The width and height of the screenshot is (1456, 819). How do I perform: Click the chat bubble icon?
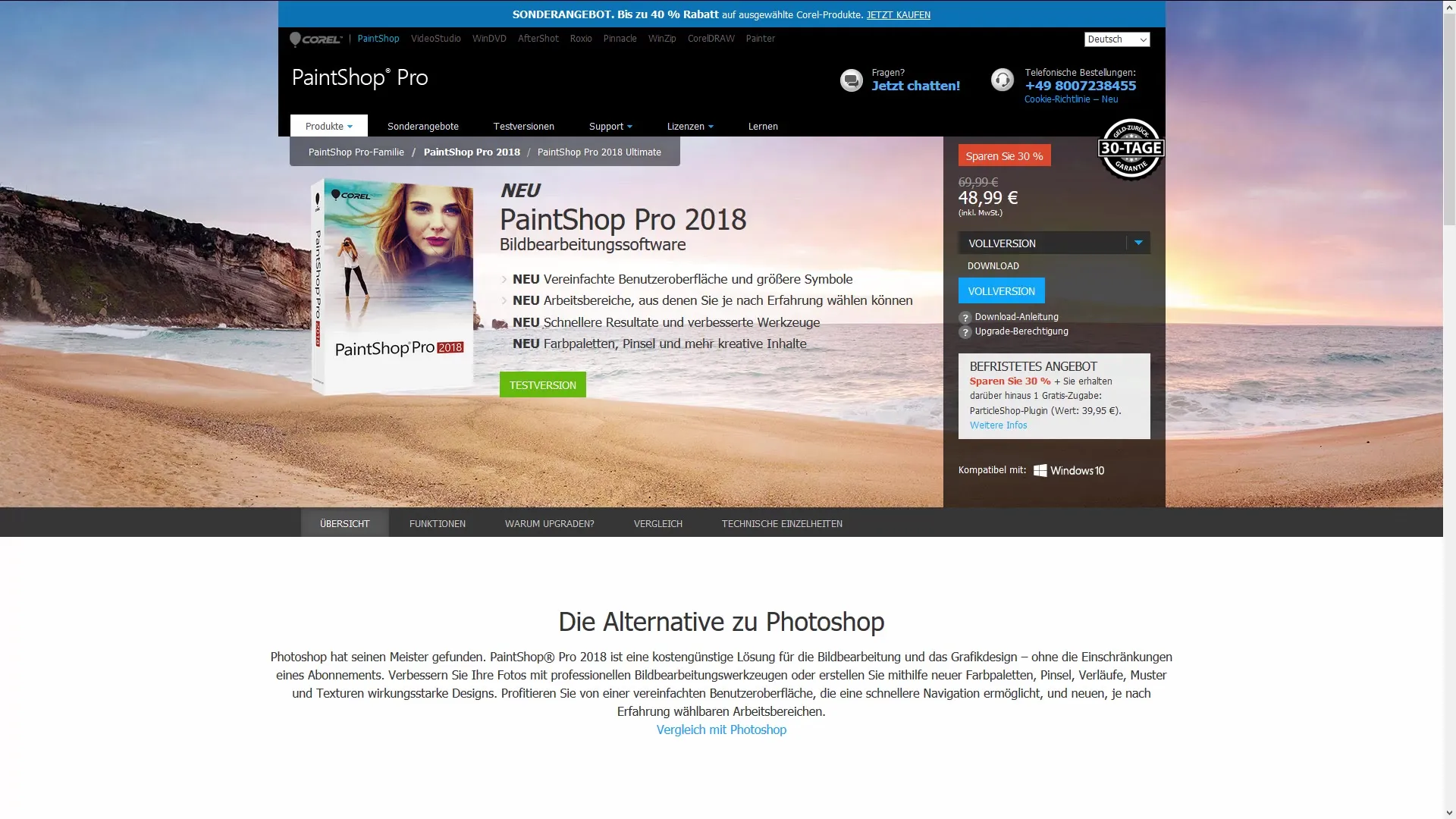coord(851,80)
